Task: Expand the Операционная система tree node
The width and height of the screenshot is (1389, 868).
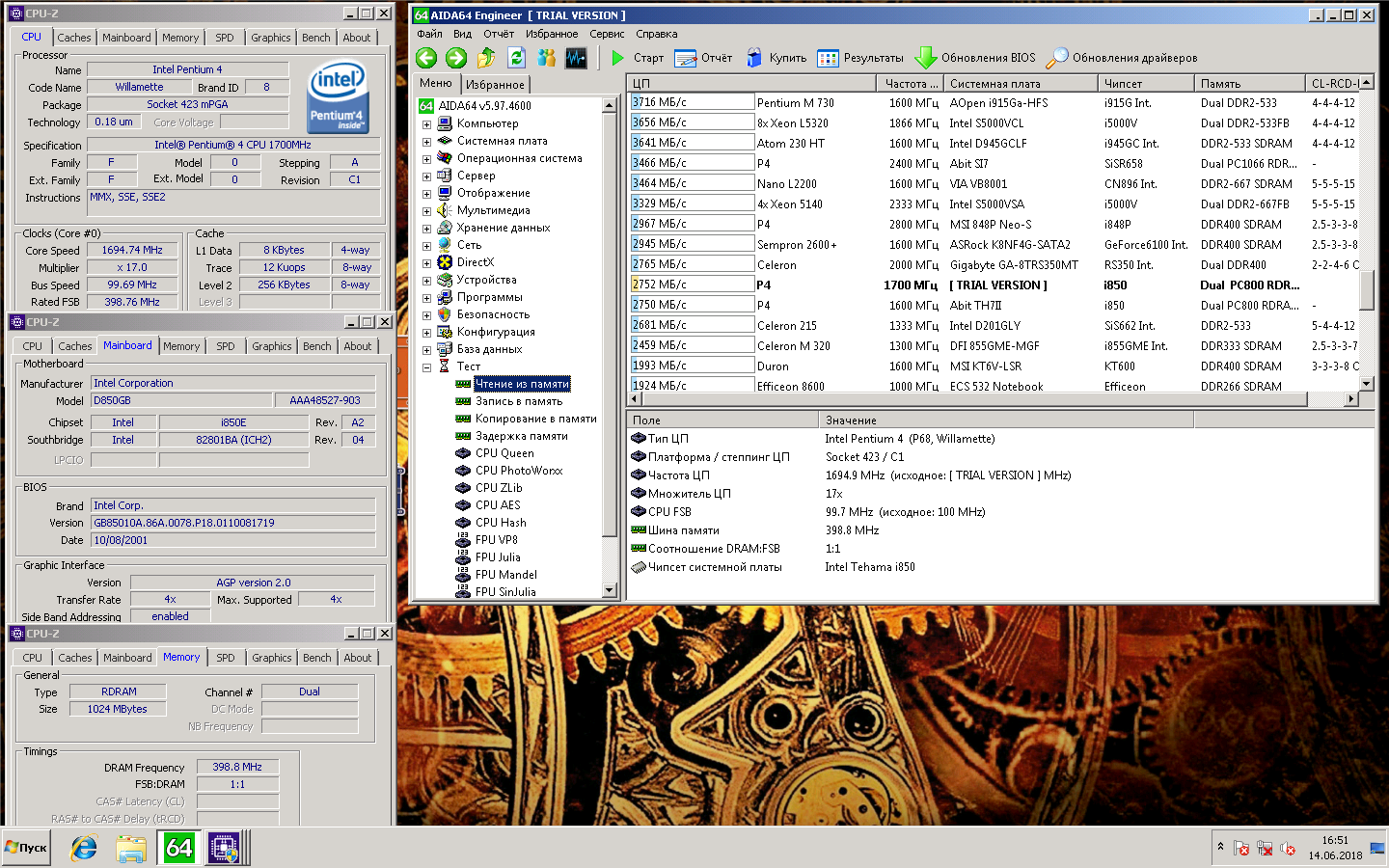Action: (x=426, y=158)
